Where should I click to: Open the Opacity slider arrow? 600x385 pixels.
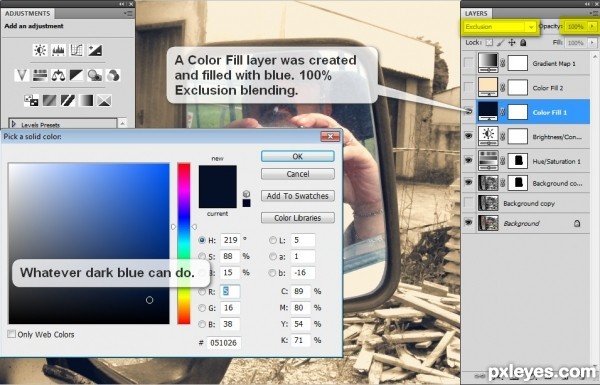(592, 26)
